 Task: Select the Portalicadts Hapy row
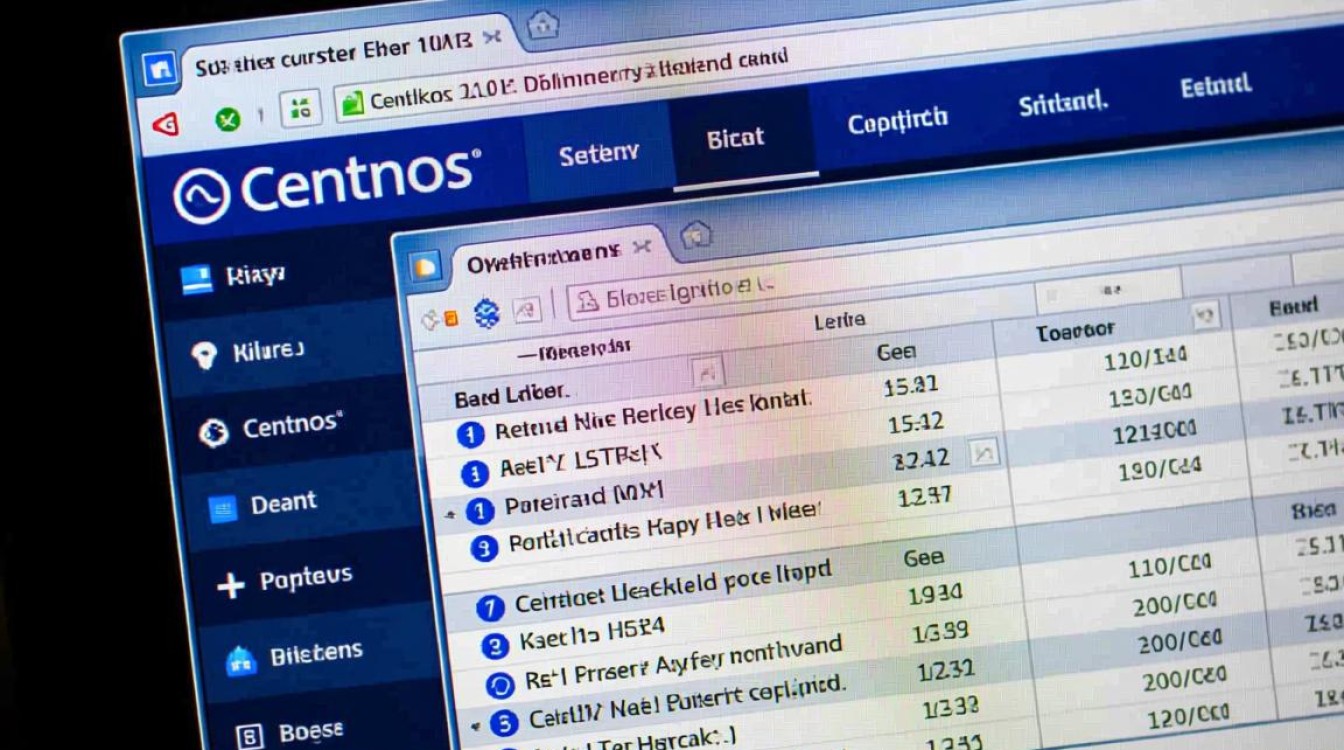point(664,526)
